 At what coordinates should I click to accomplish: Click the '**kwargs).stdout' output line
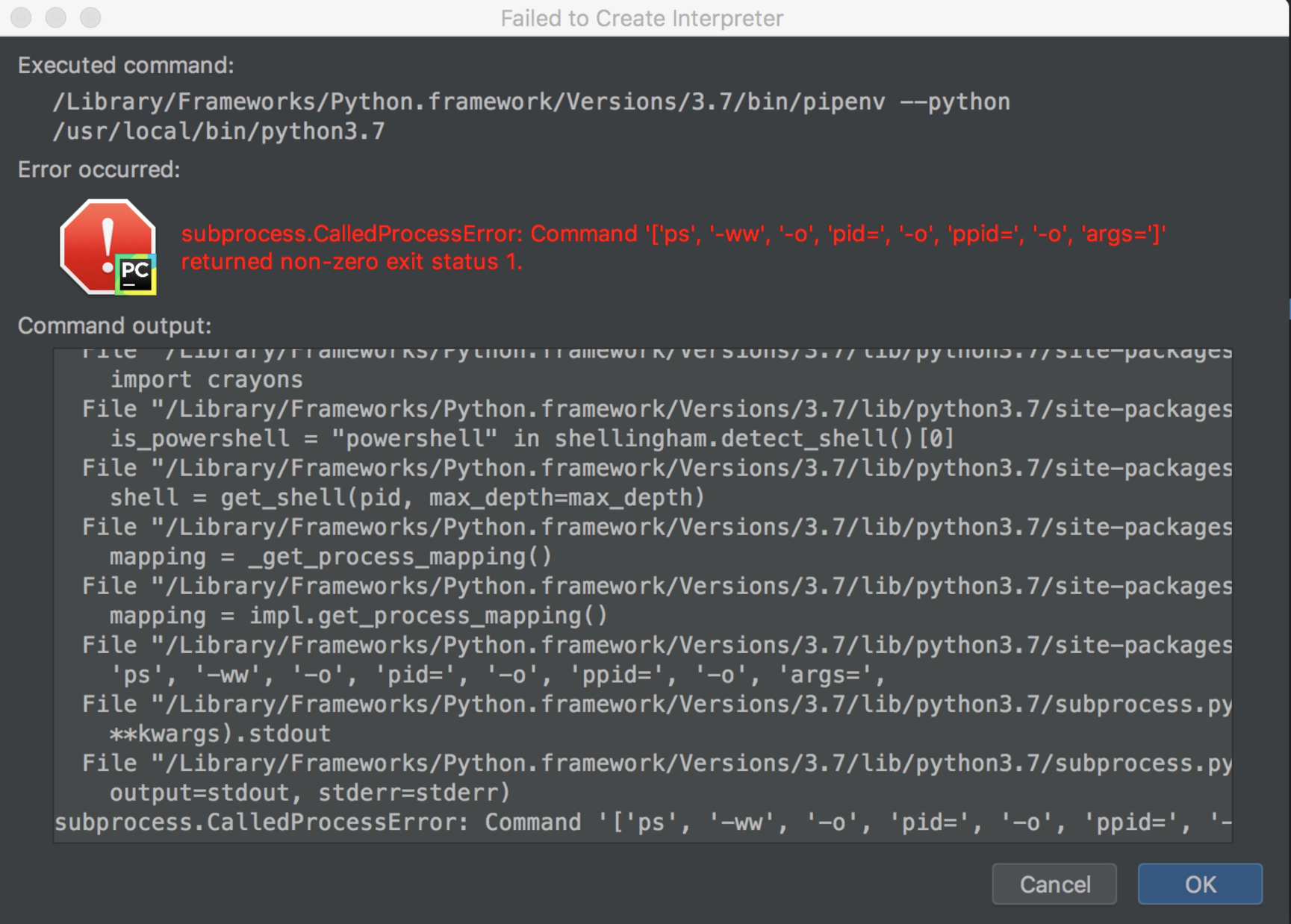[x=220, y=734]
